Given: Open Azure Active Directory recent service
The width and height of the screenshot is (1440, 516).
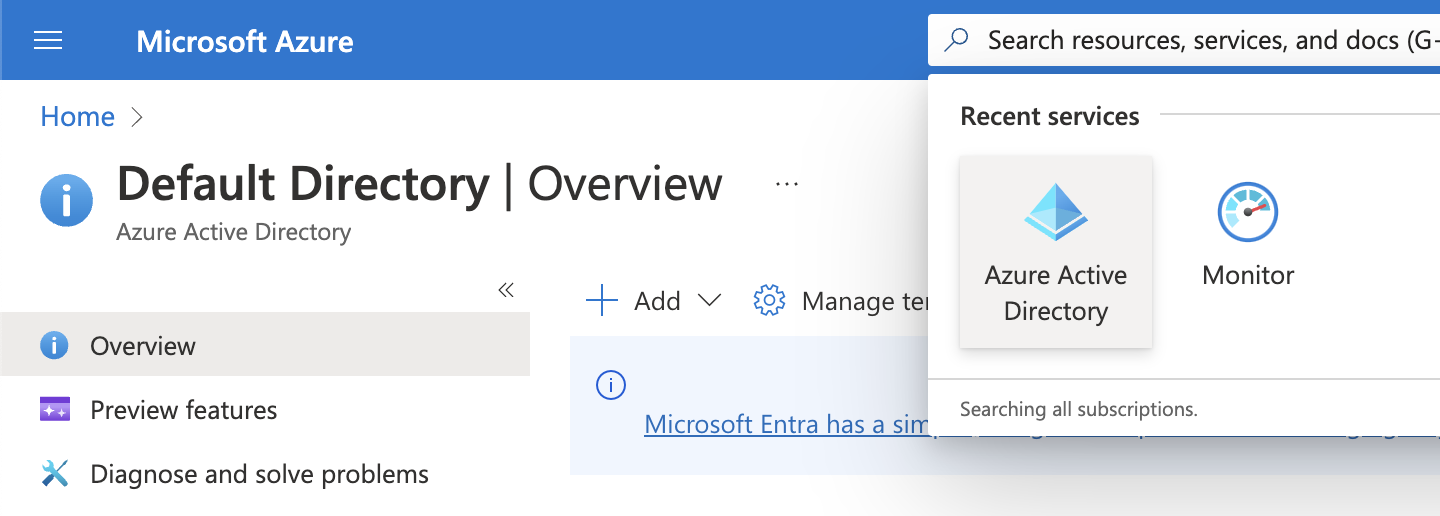Looking at the screenshot, I should coord(1056,252).
